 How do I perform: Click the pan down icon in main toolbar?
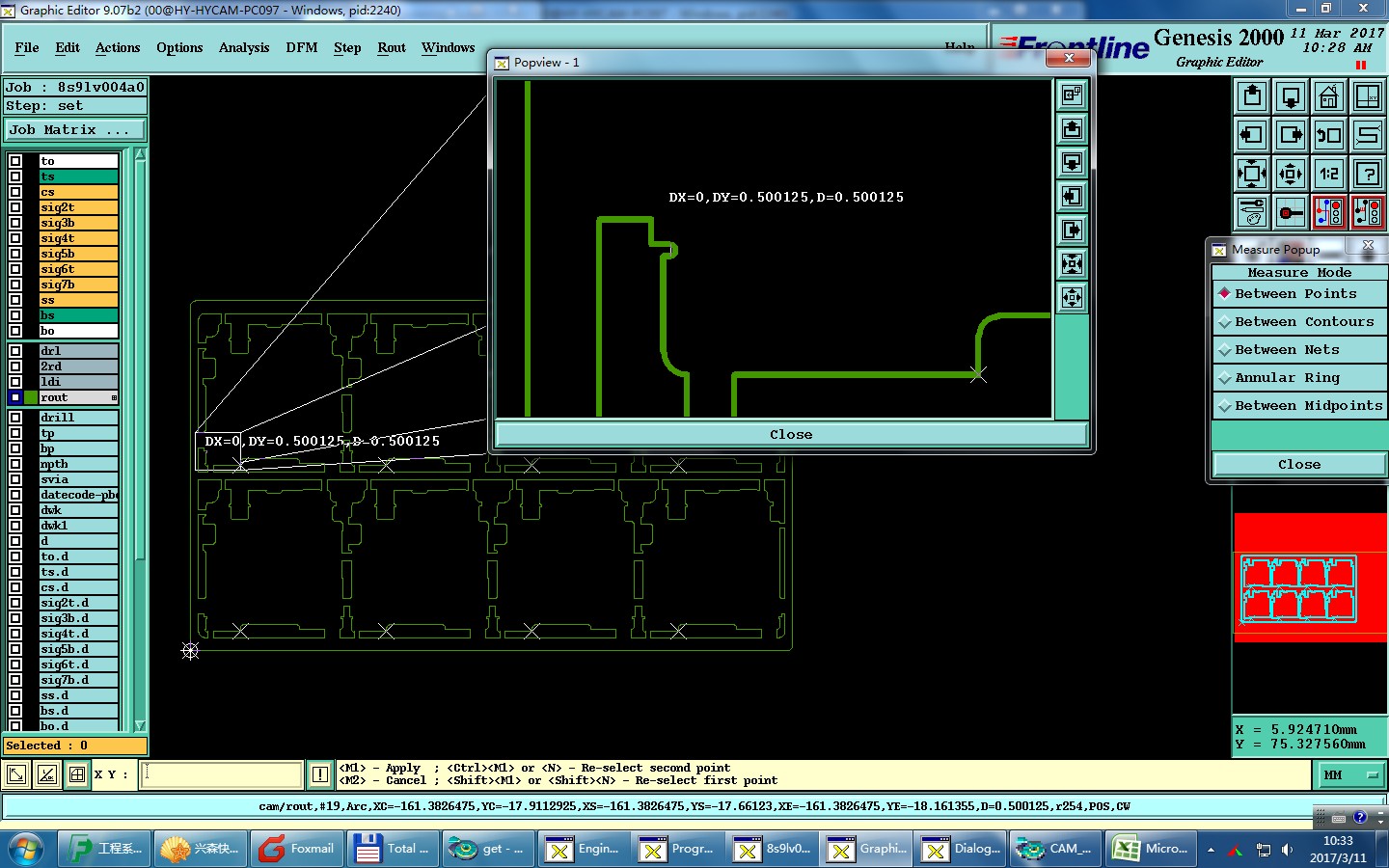pyautogui.click(x=1291, y=96)
